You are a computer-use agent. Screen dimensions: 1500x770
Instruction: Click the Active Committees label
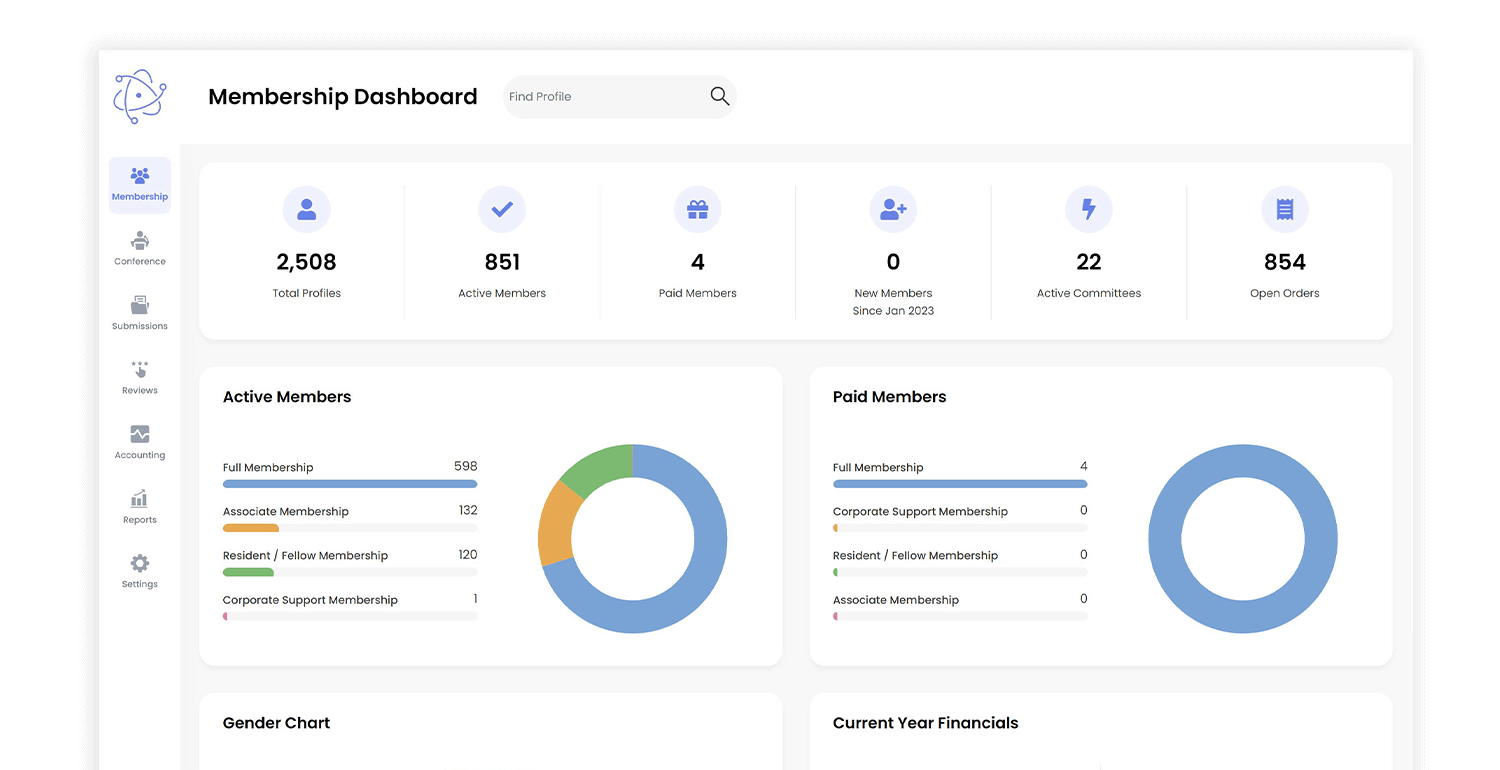pyautogui.click(x=1089, y=293)
